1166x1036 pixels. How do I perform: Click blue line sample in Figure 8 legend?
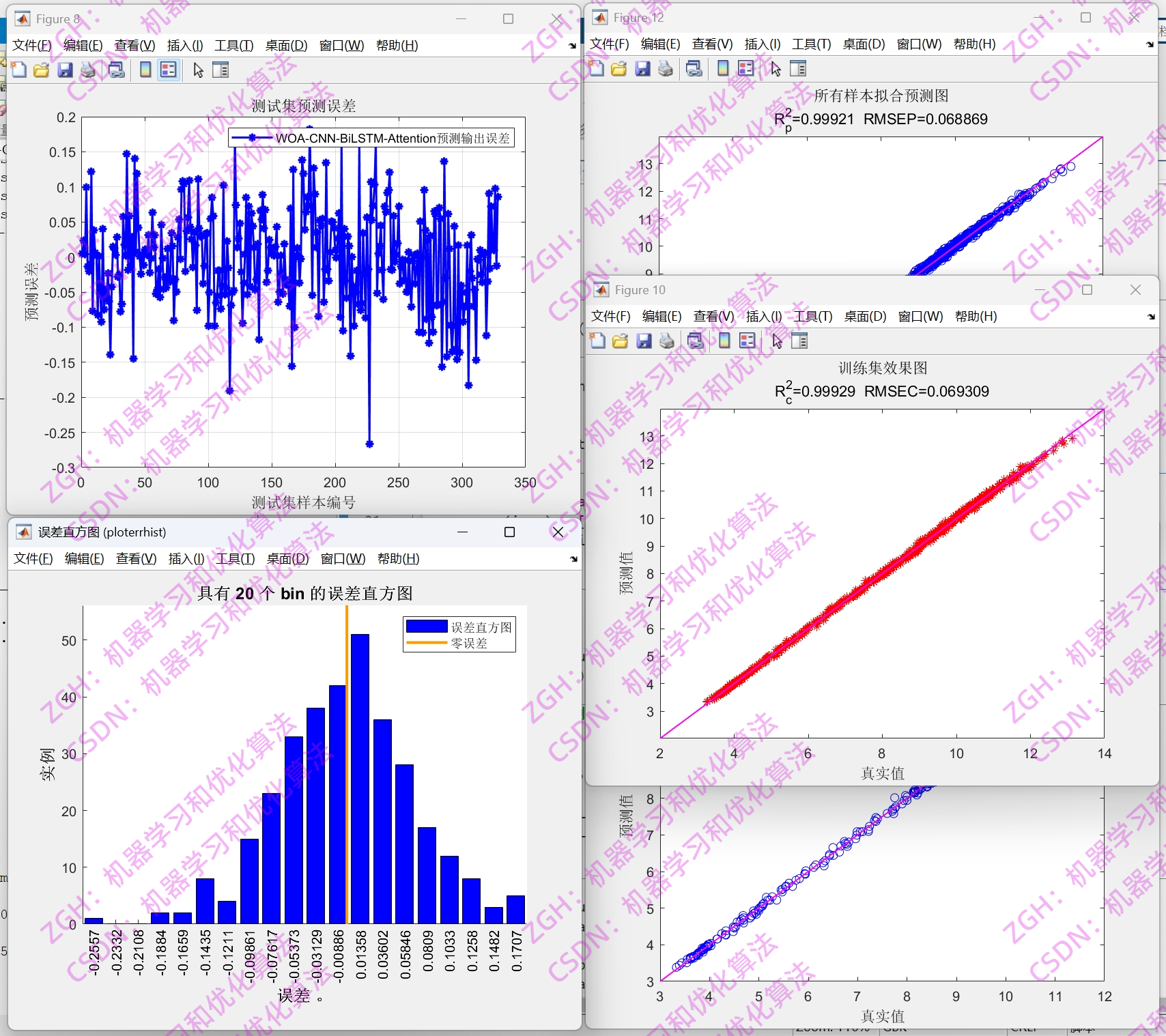[x=252, y=138]
